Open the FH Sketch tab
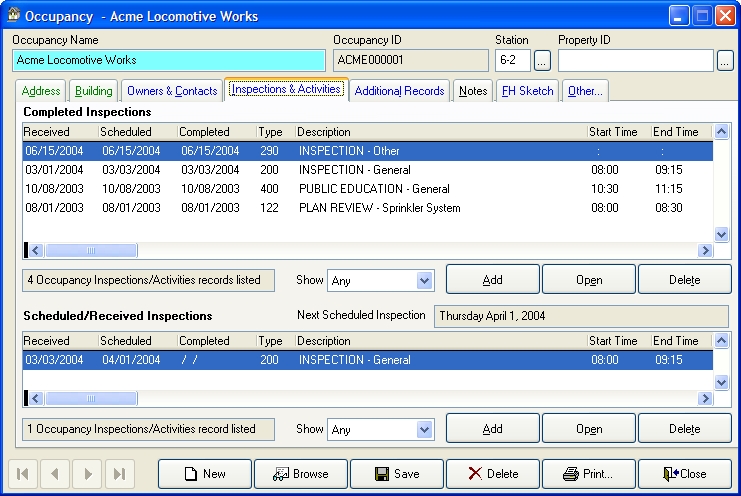This screenshot has height=496, width=741. pos(527,91)
